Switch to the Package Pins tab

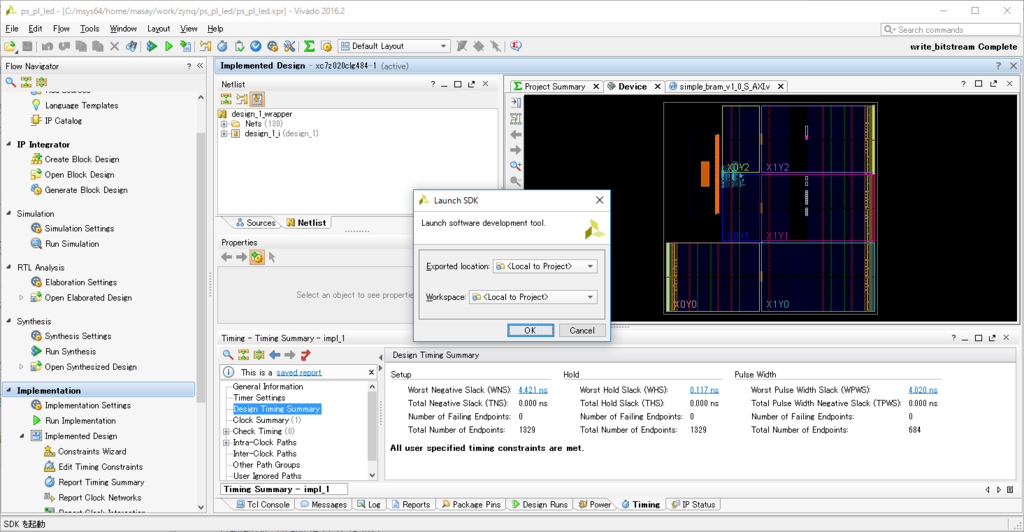[x=471, y=505]
